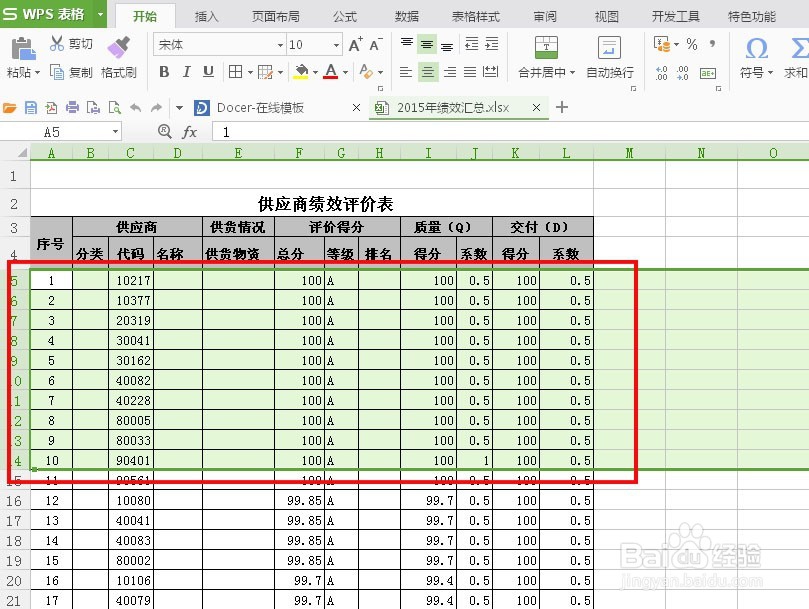Save the workbook with disk icon

pyautogui.click(x=31, y=108)
